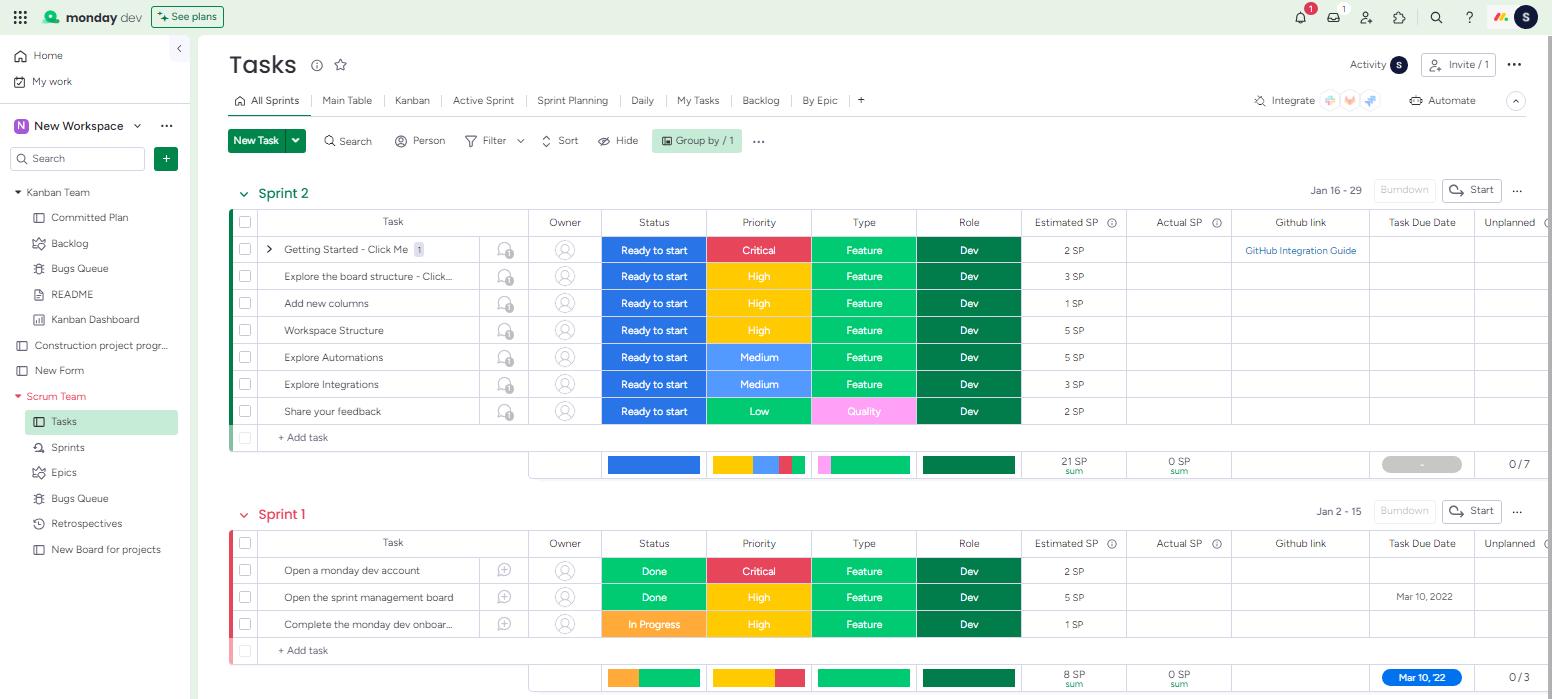Open the inbox tray icon

[1333, 17]
